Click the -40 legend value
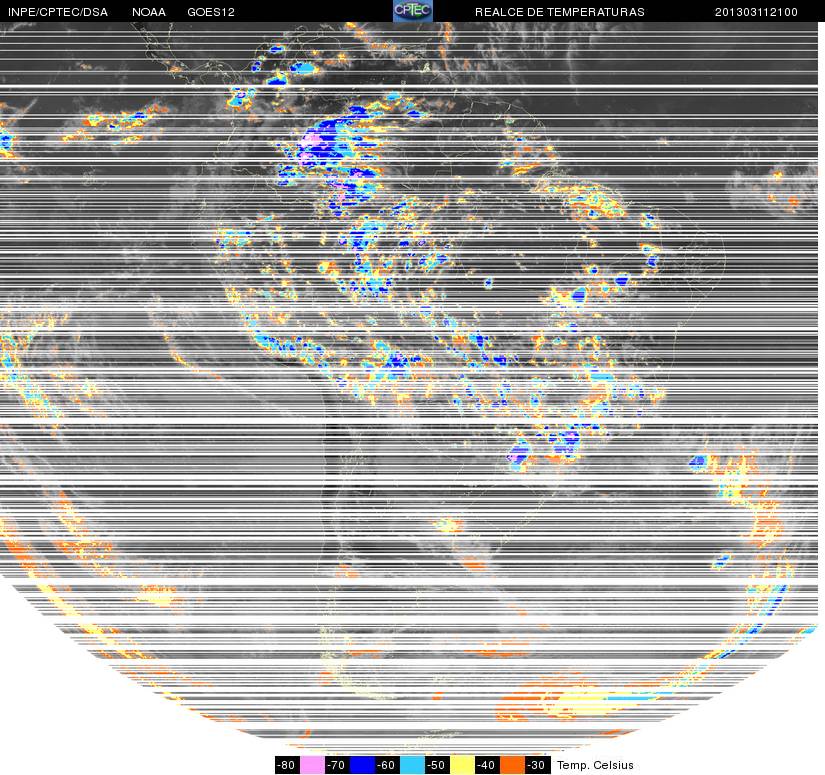 coord(487,765)
